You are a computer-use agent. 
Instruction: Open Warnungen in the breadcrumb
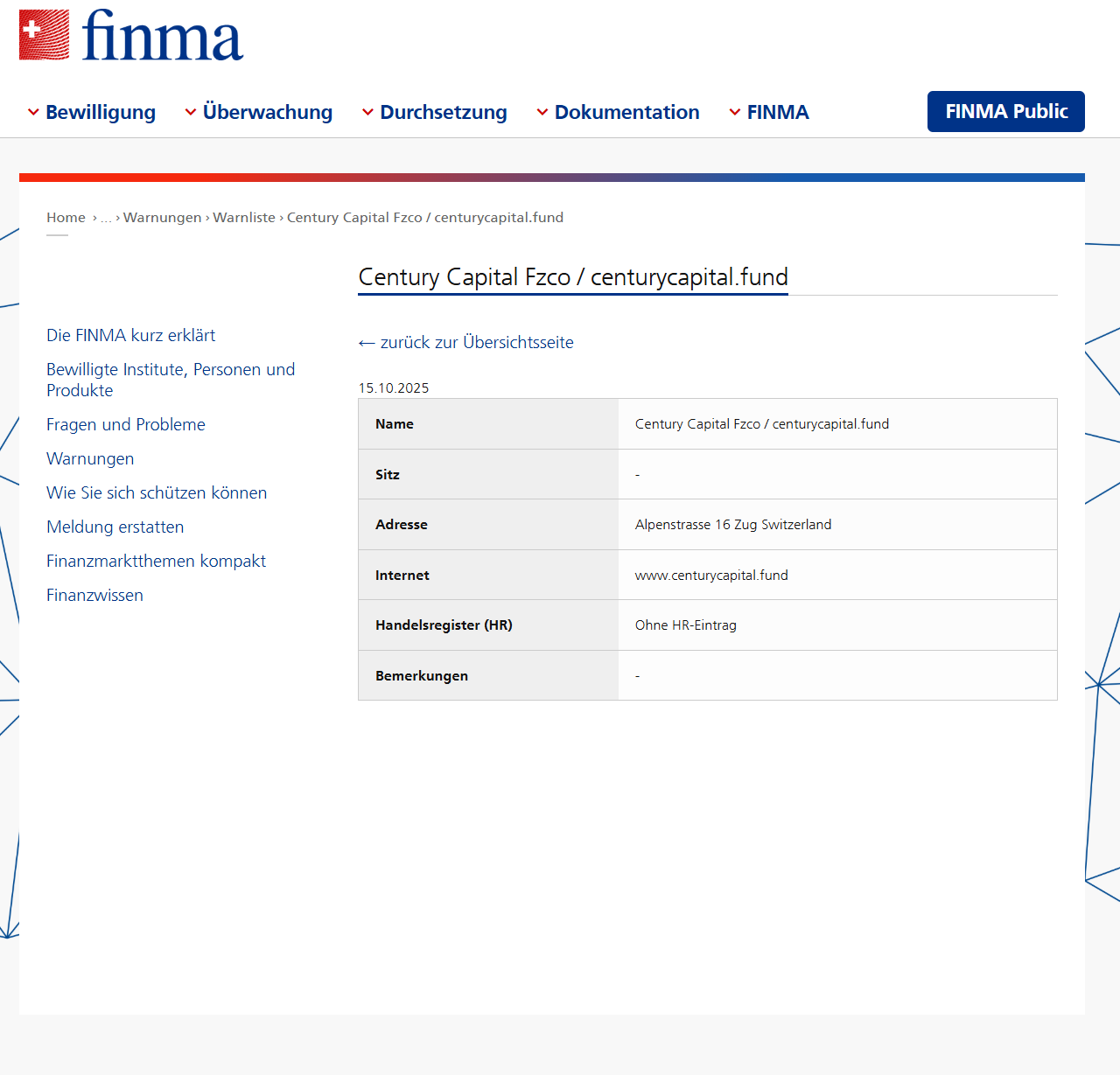[163, 218]
